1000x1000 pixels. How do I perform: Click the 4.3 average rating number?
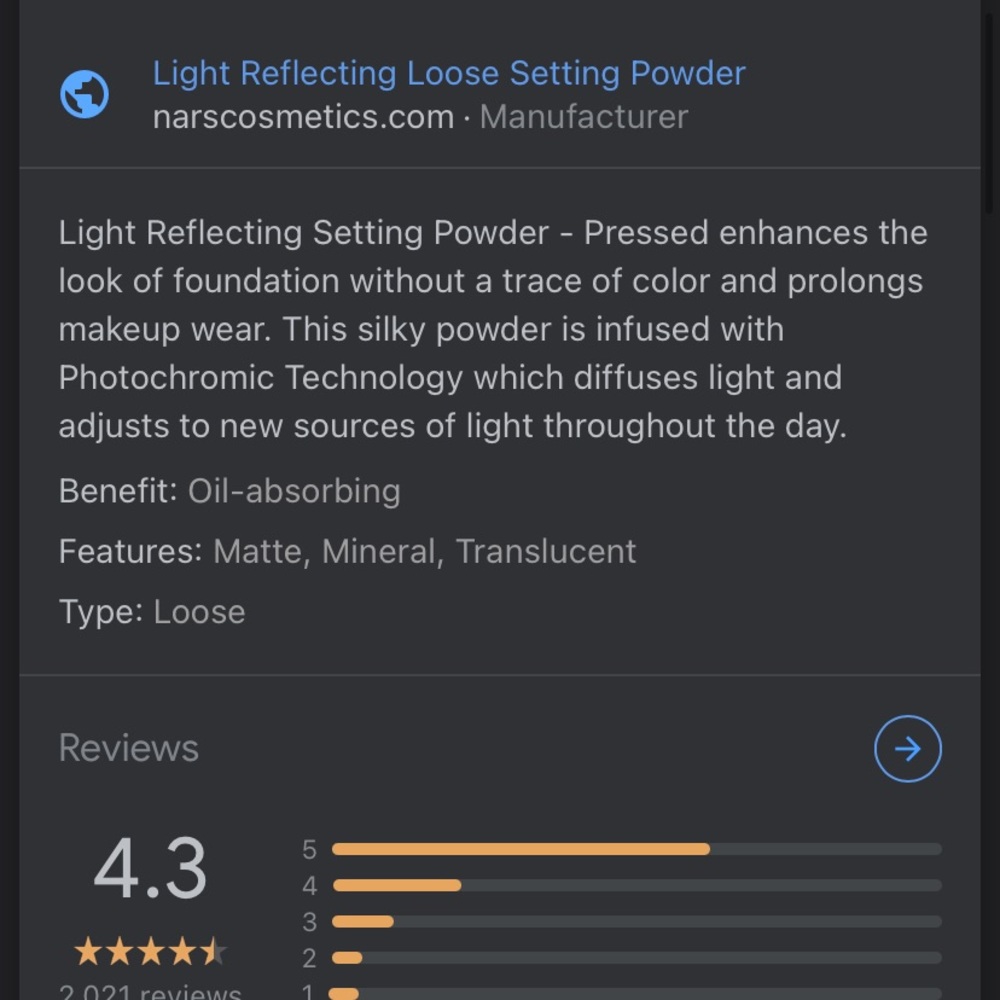tap(150, 868)
